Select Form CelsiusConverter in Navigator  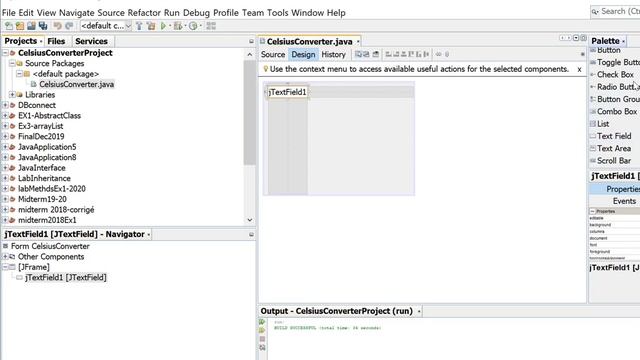coord(50,246)
